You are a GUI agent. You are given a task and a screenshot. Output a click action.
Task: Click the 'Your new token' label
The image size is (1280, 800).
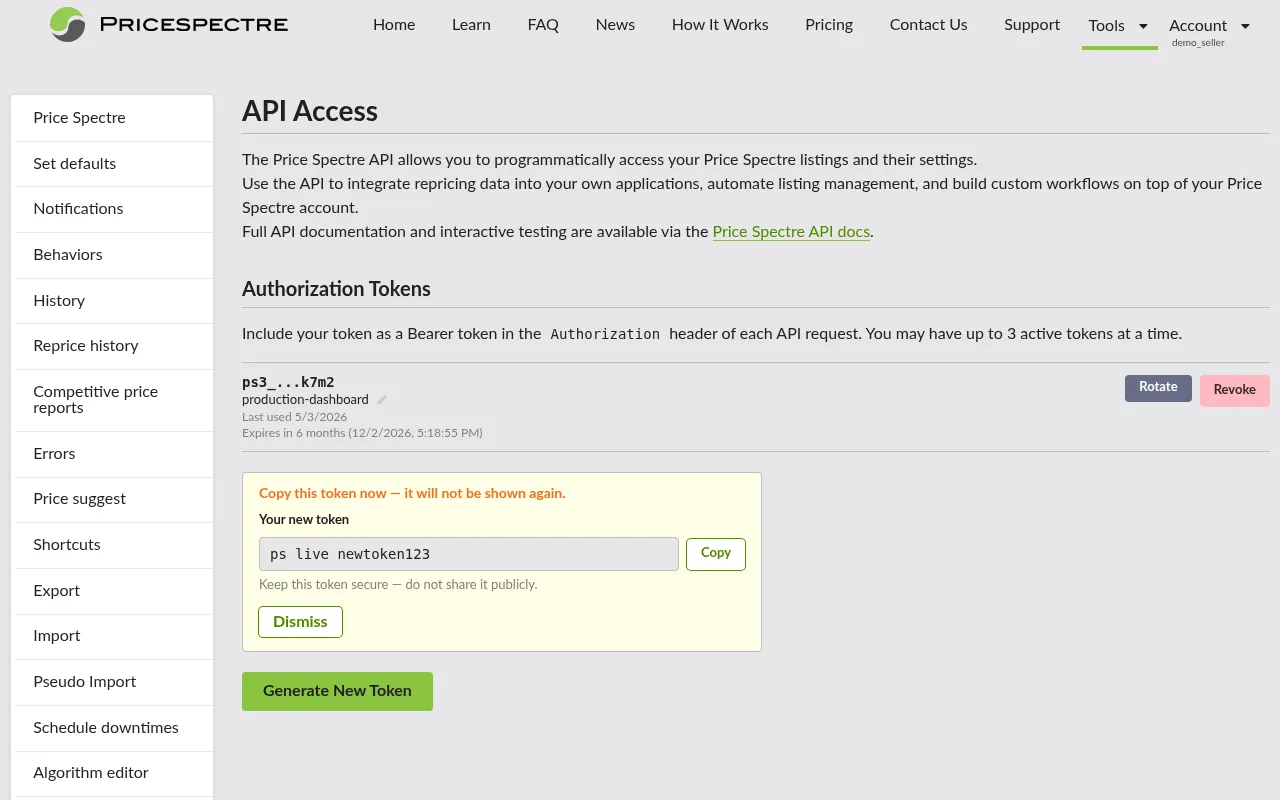click(x=304, y=520)
